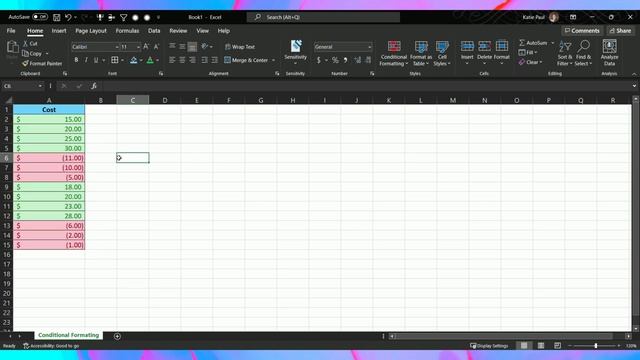Click the Increase Font Size icon
The height and width of the screenshot is (360, 640).
146,47
